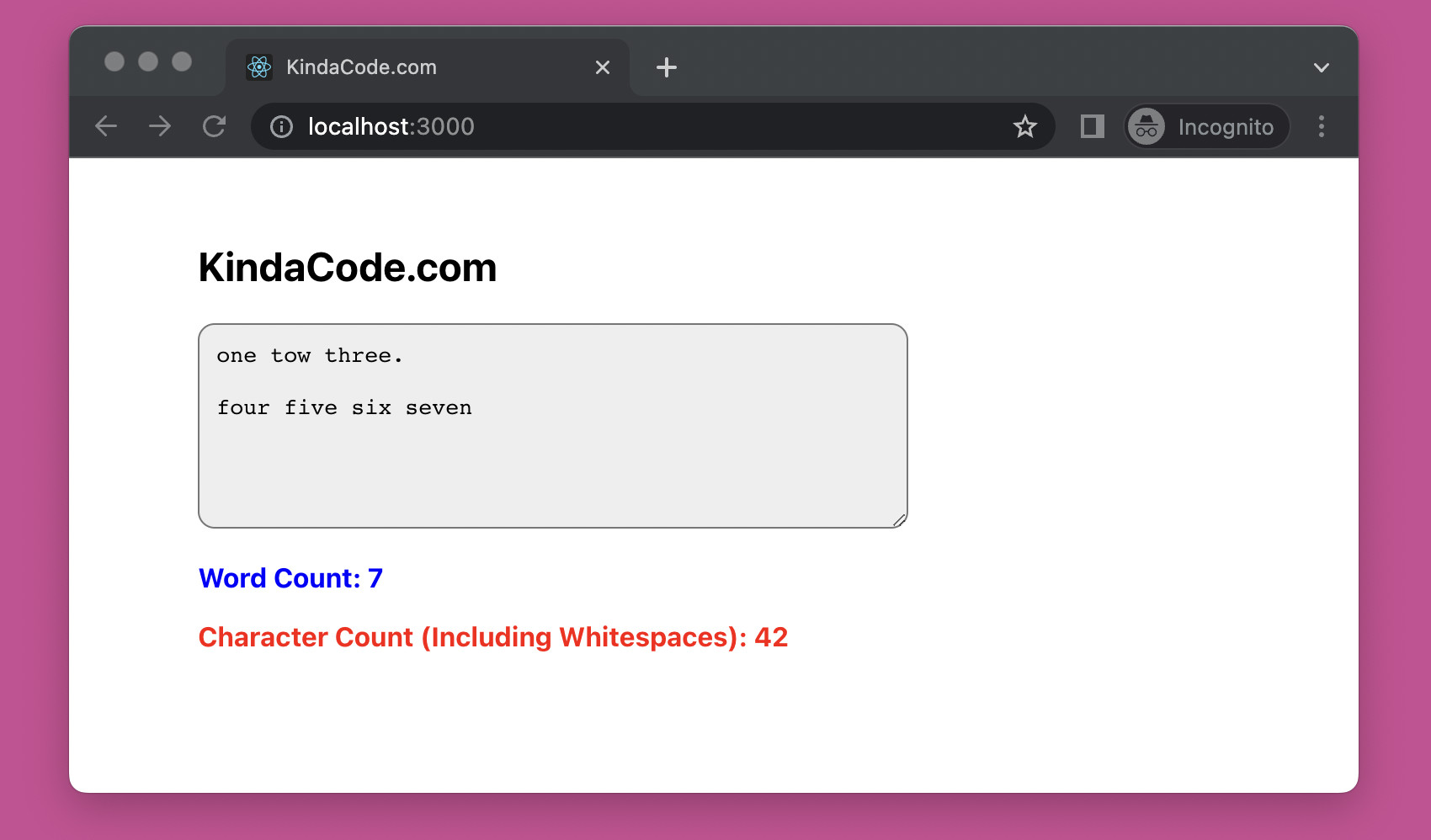The height and width of the screenshot is (840, 1431).
Task: Grab the textarea resize handle
Action: click(x=899, y=520)
